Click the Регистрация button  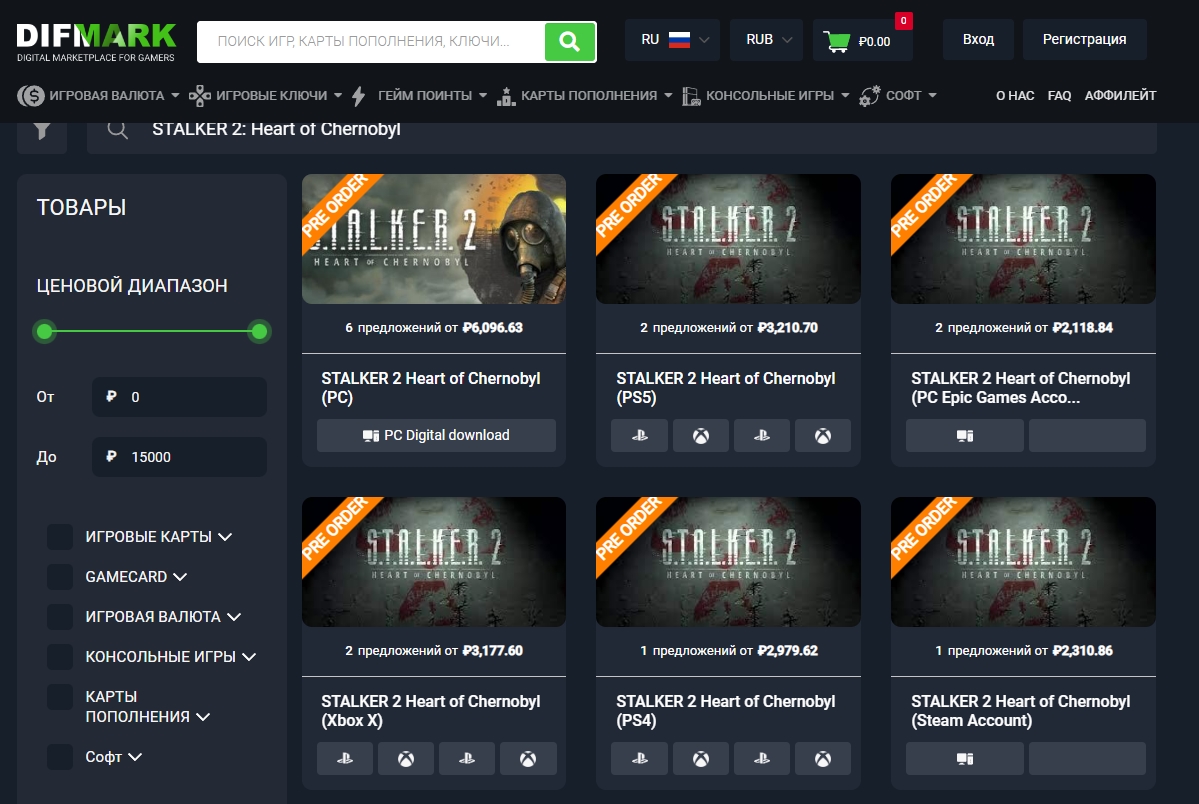[x=1084, y=40]
